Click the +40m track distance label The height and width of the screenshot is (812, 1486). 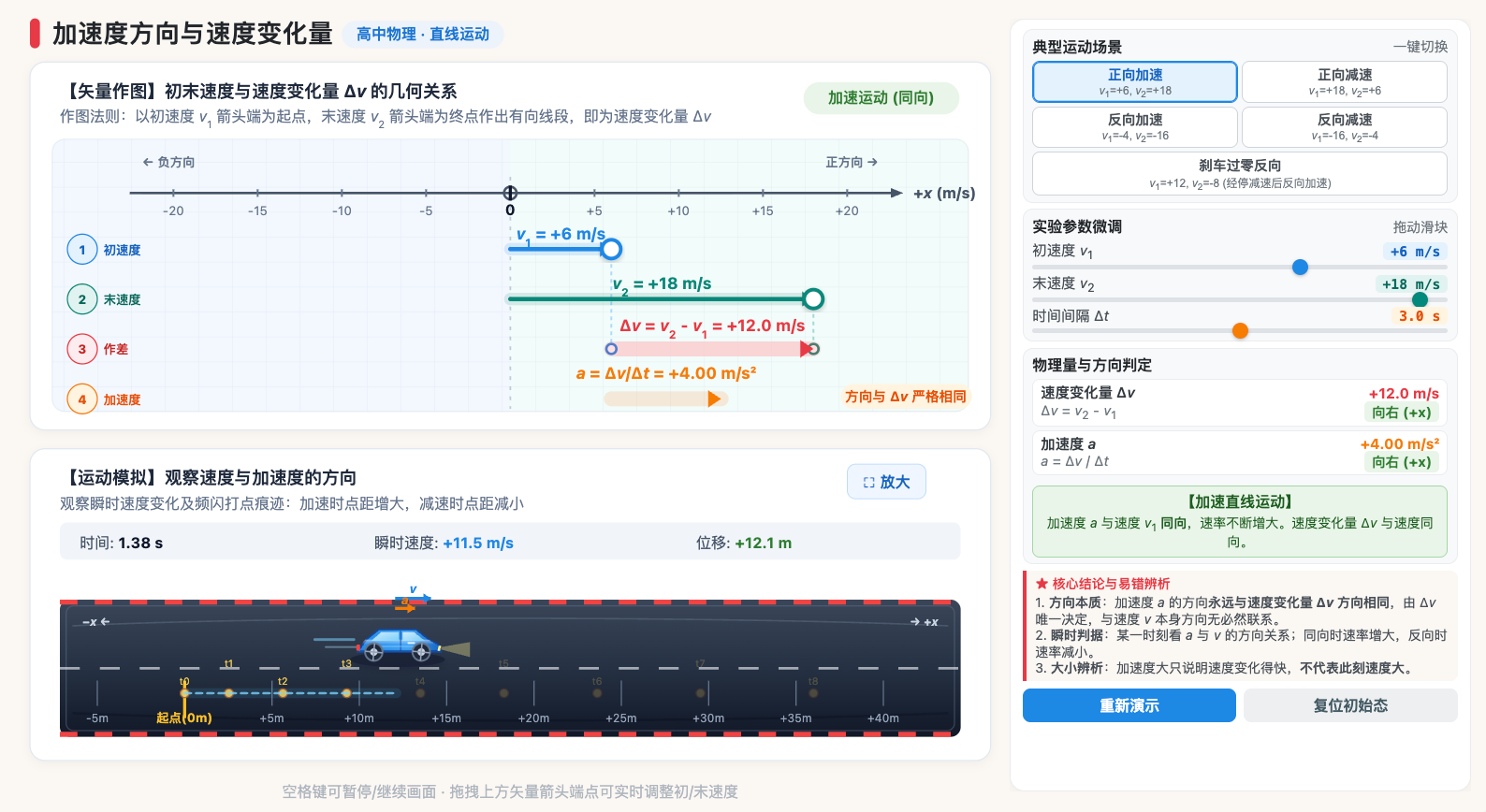(883, 718)
